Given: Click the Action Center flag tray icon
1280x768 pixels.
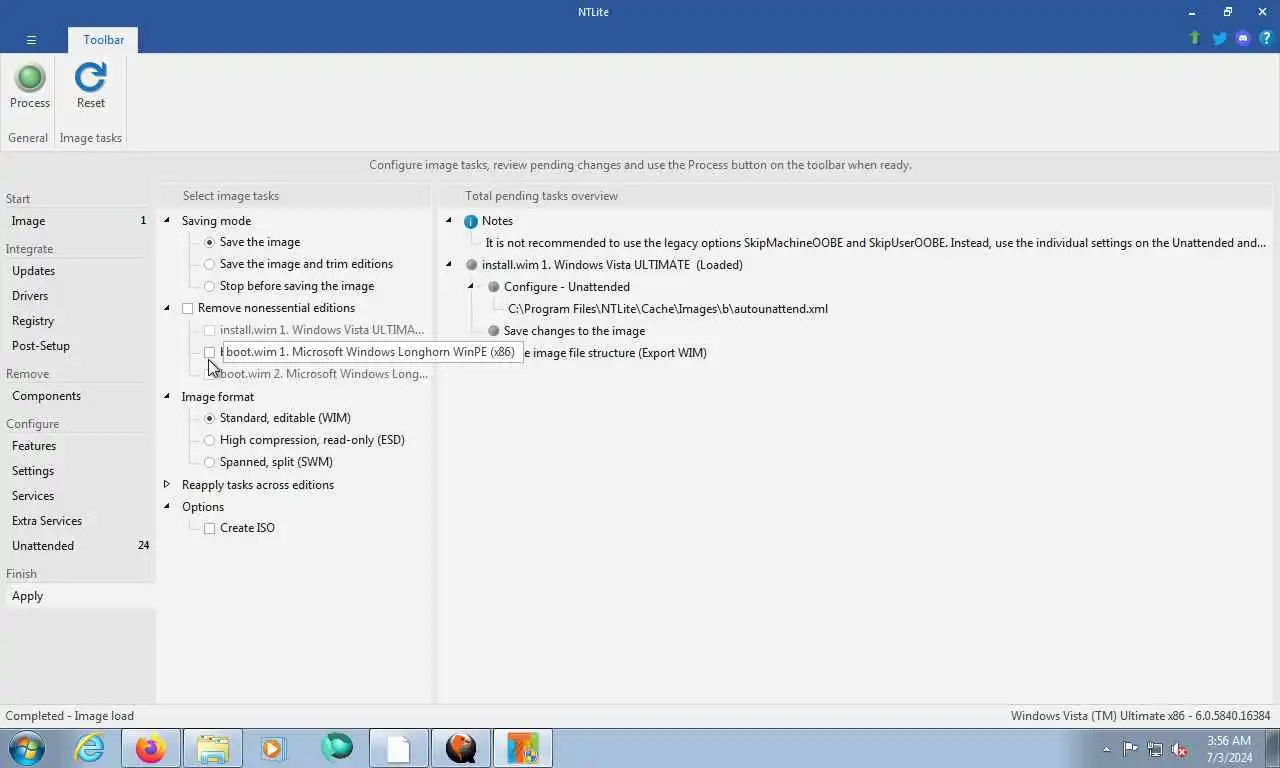Looking at the screenshot, I should (1130, 748).
